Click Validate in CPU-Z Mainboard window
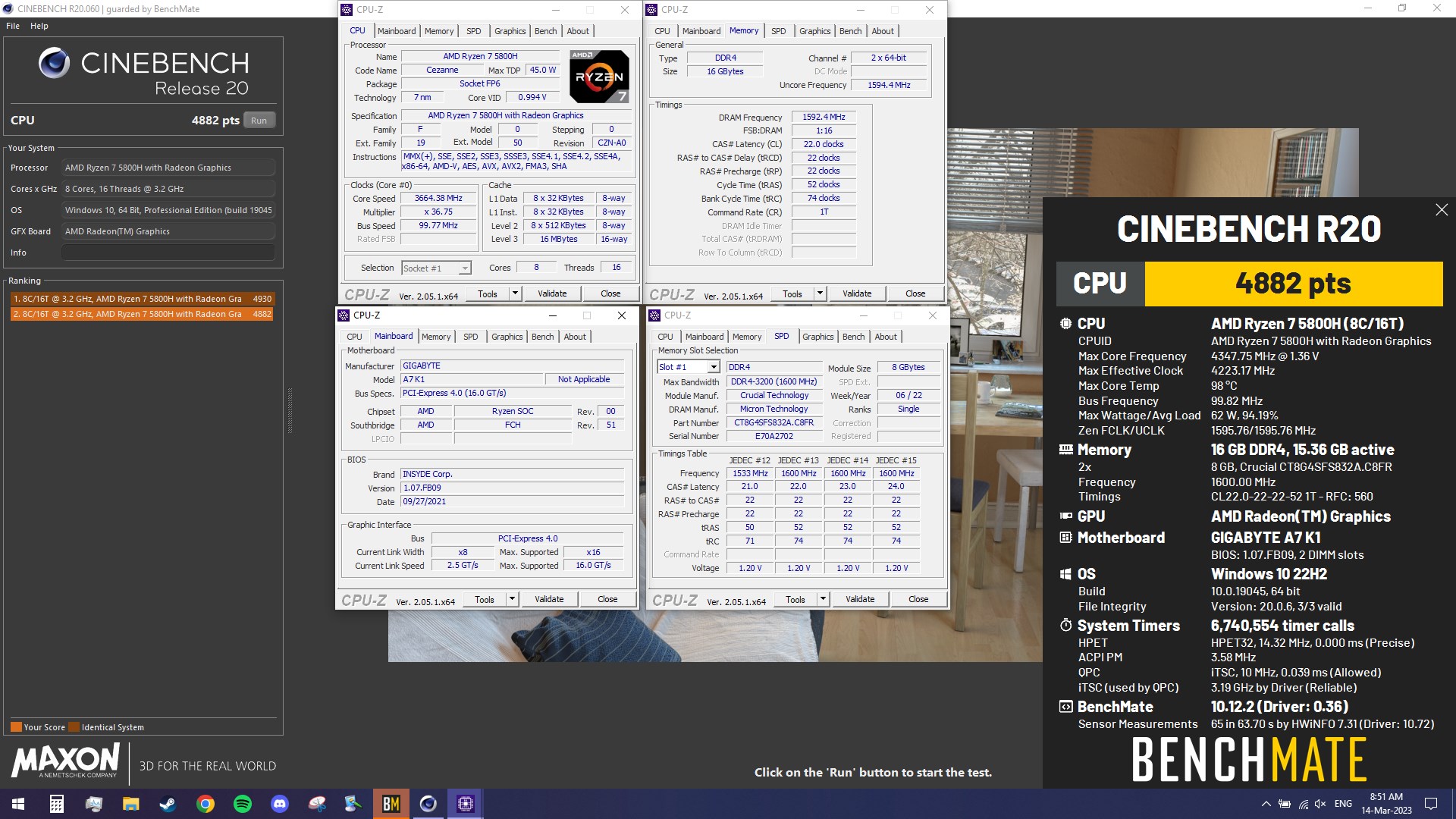This screenshot has width=1456, height=819. pyautogui.click(x=549, y=599)
